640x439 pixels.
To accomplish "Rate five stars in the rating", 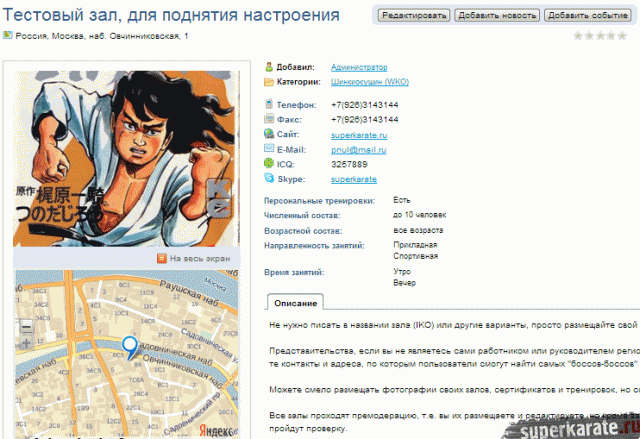I will pyautogui.click(x=622, y=36).
